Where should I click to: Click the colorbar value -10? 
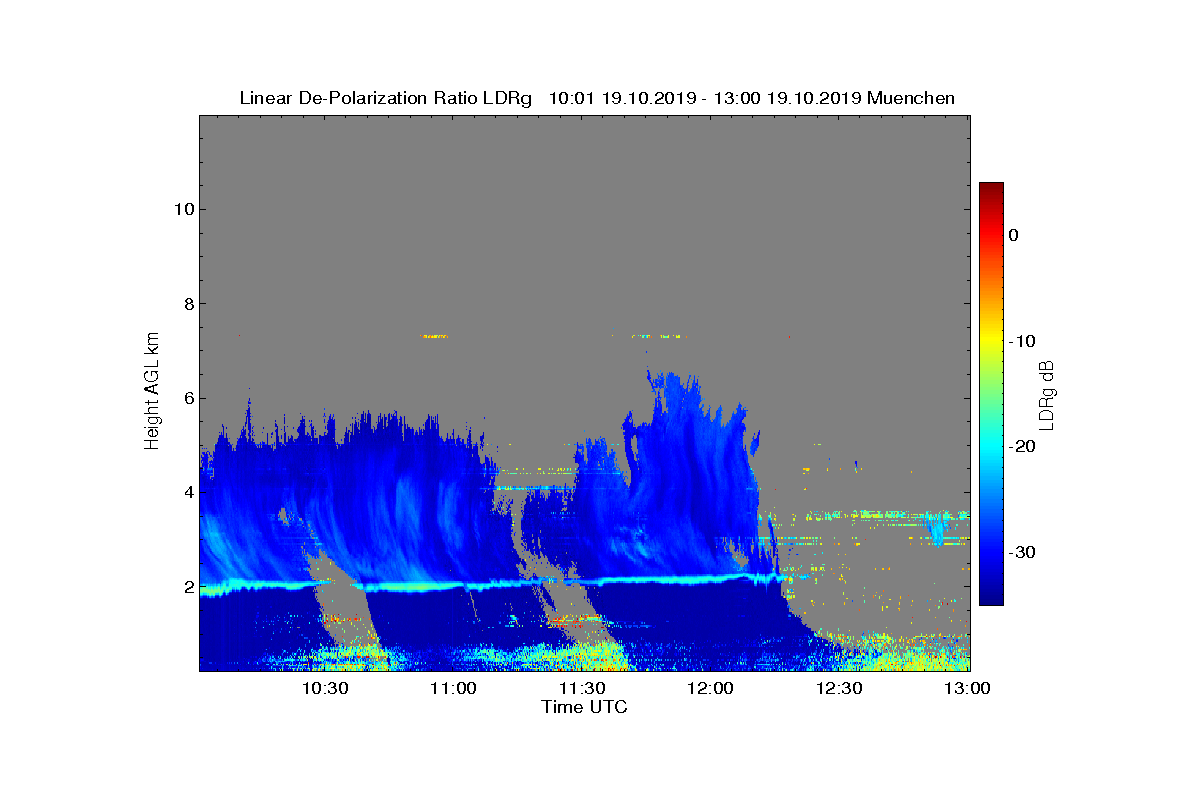pyautogui.click(x=1020, y=341)
